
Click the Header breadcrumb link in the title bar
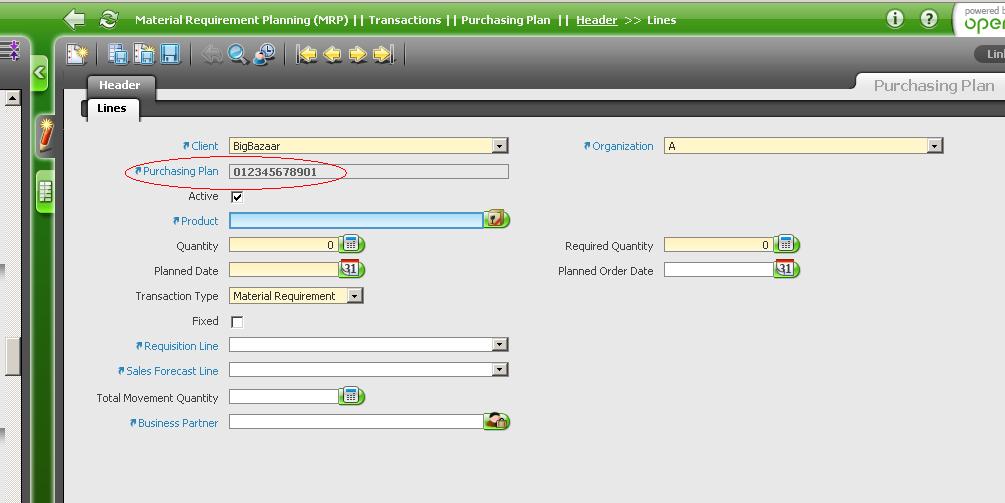point(597,20)
